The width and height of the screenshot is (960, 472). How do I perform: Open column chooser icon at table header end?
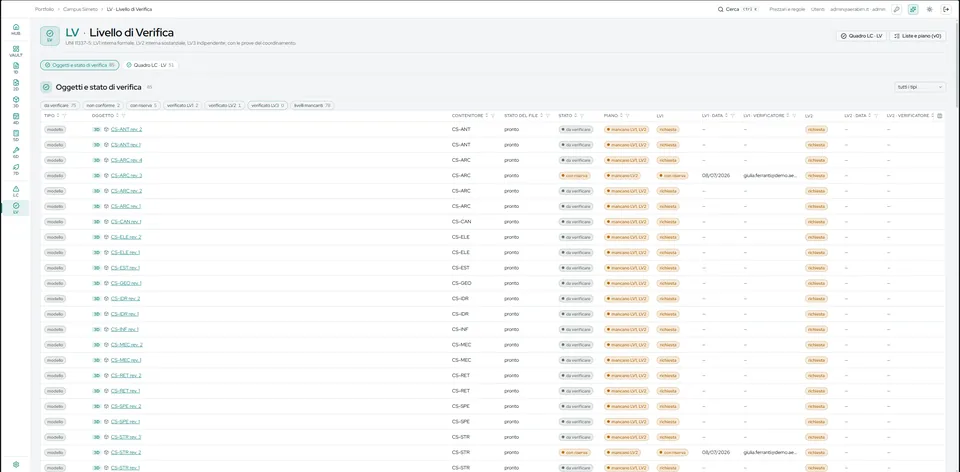[940, 115]
